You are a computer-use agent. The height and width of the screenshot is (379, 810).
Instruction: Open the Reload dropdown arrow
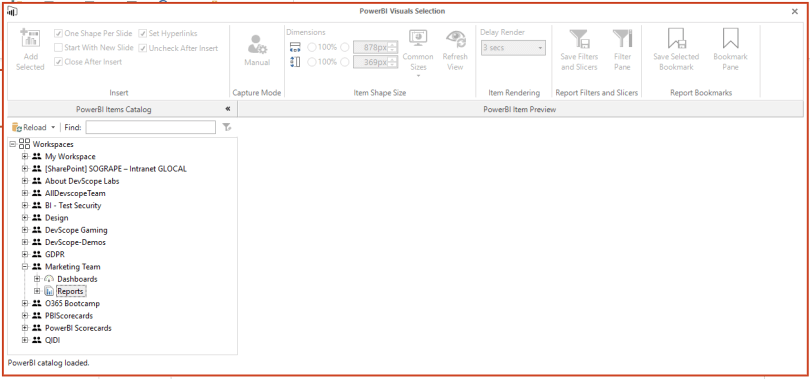tap(53, 128)
